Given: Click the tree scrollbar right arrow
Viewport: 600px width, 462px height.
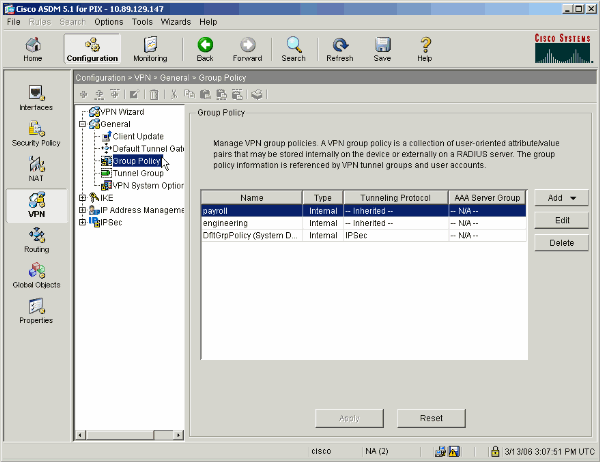Looking at the screenshot, I should (178, 435).
